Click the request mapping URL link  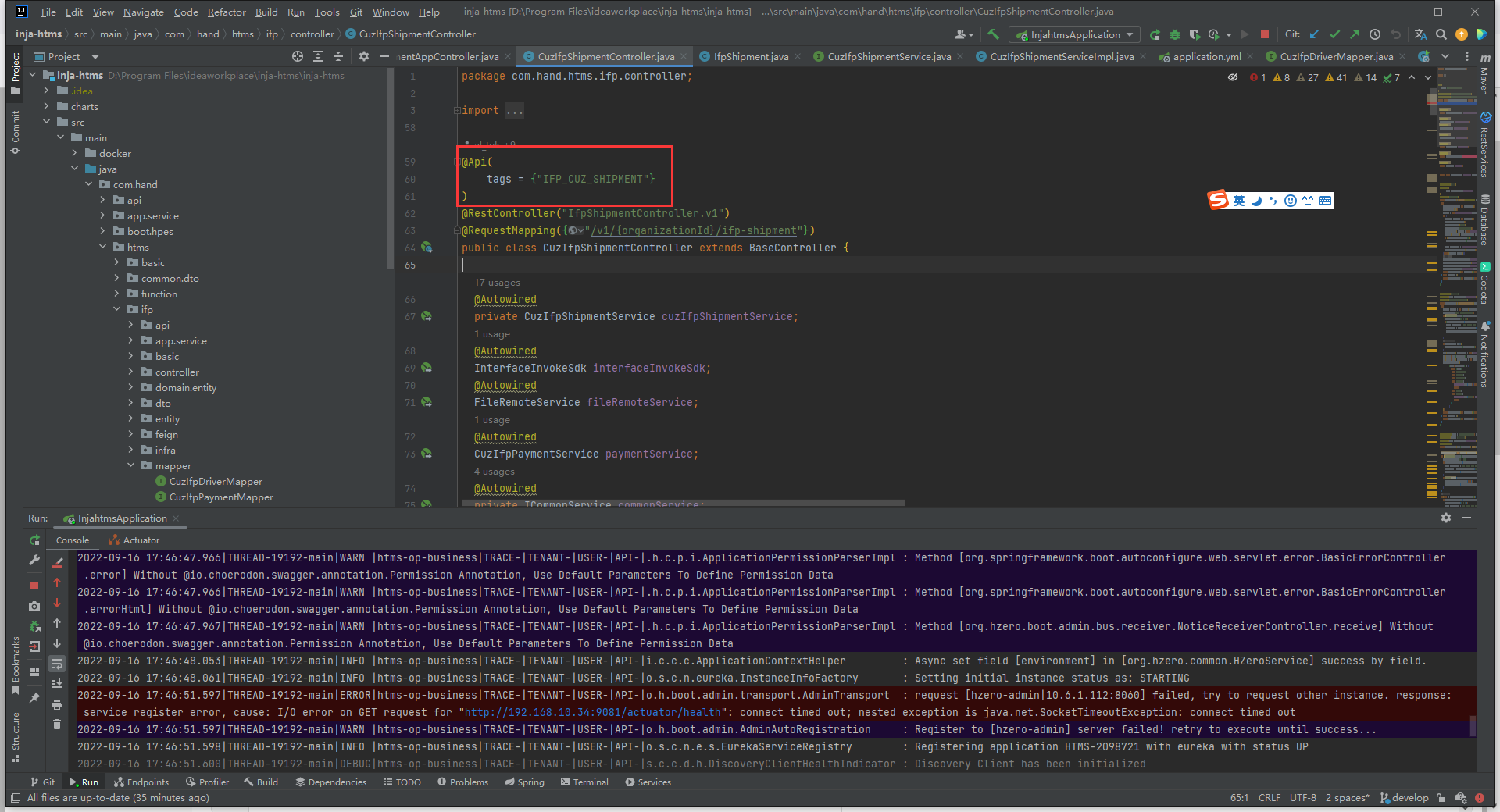[695, 230]
